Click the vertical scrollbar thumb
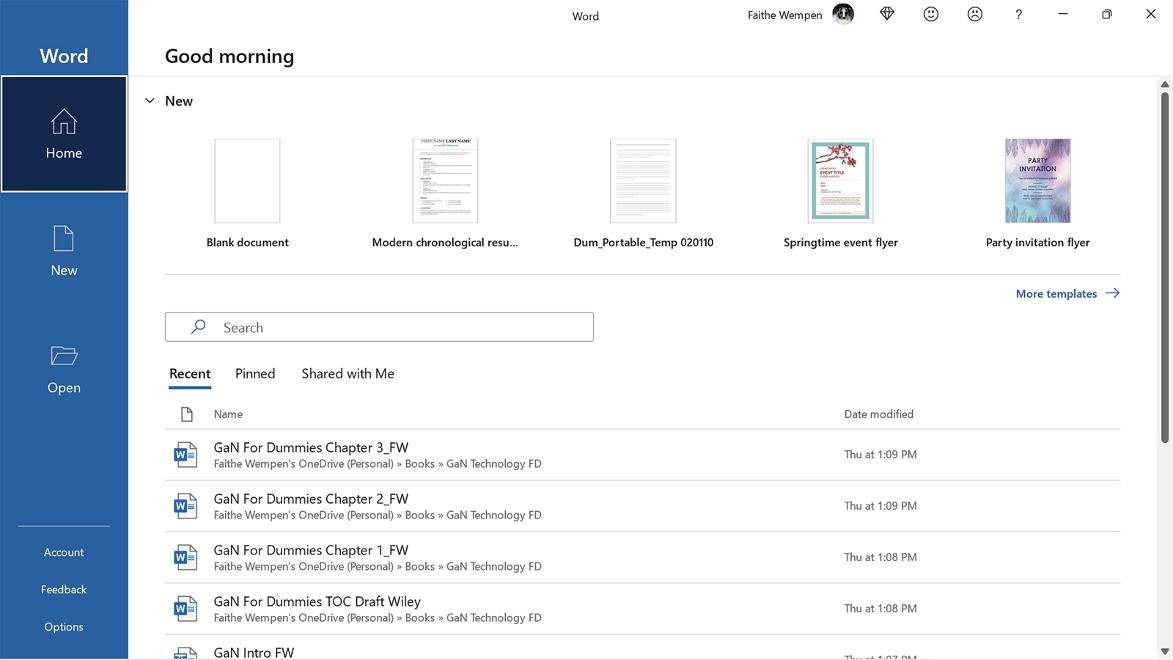Viewport: 1173px width, 660px height. pyautogui.click(x=1165, y=267)
